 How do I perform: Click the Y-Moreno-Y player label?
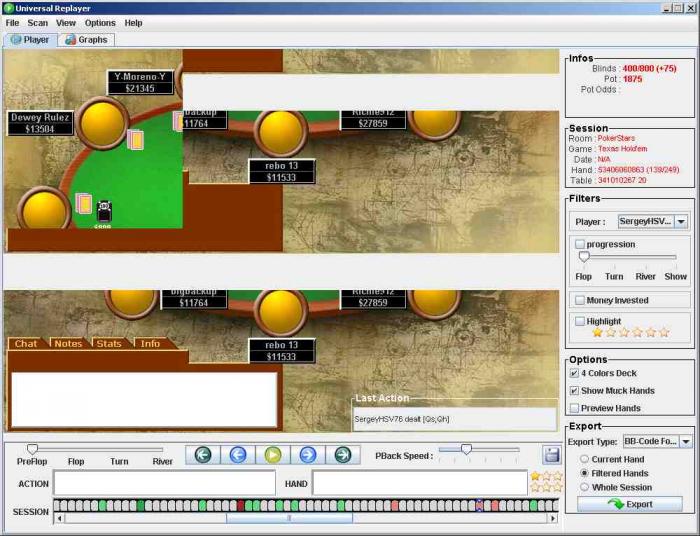coord(140,82)
